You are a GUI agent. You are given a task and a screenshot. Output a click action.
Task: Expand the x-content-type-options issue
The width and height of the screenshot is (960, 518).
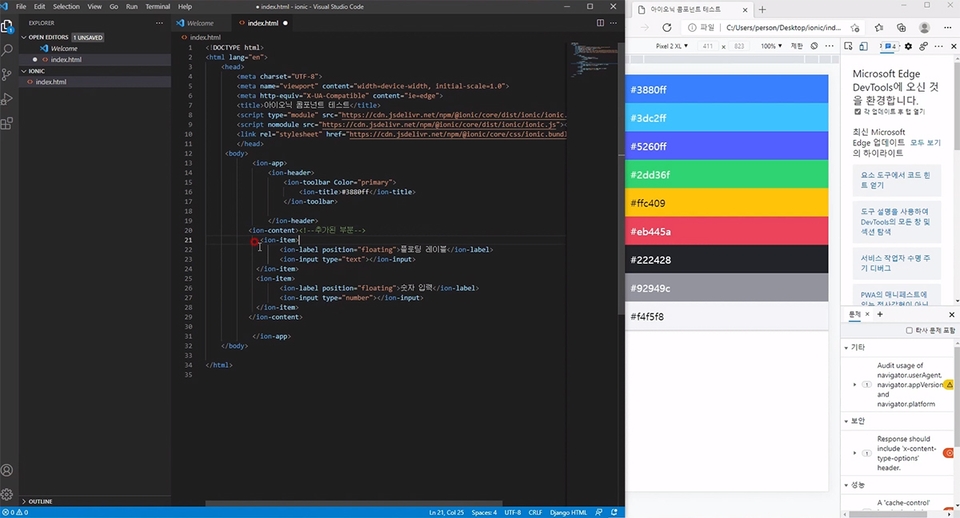[x=855, y=453]
